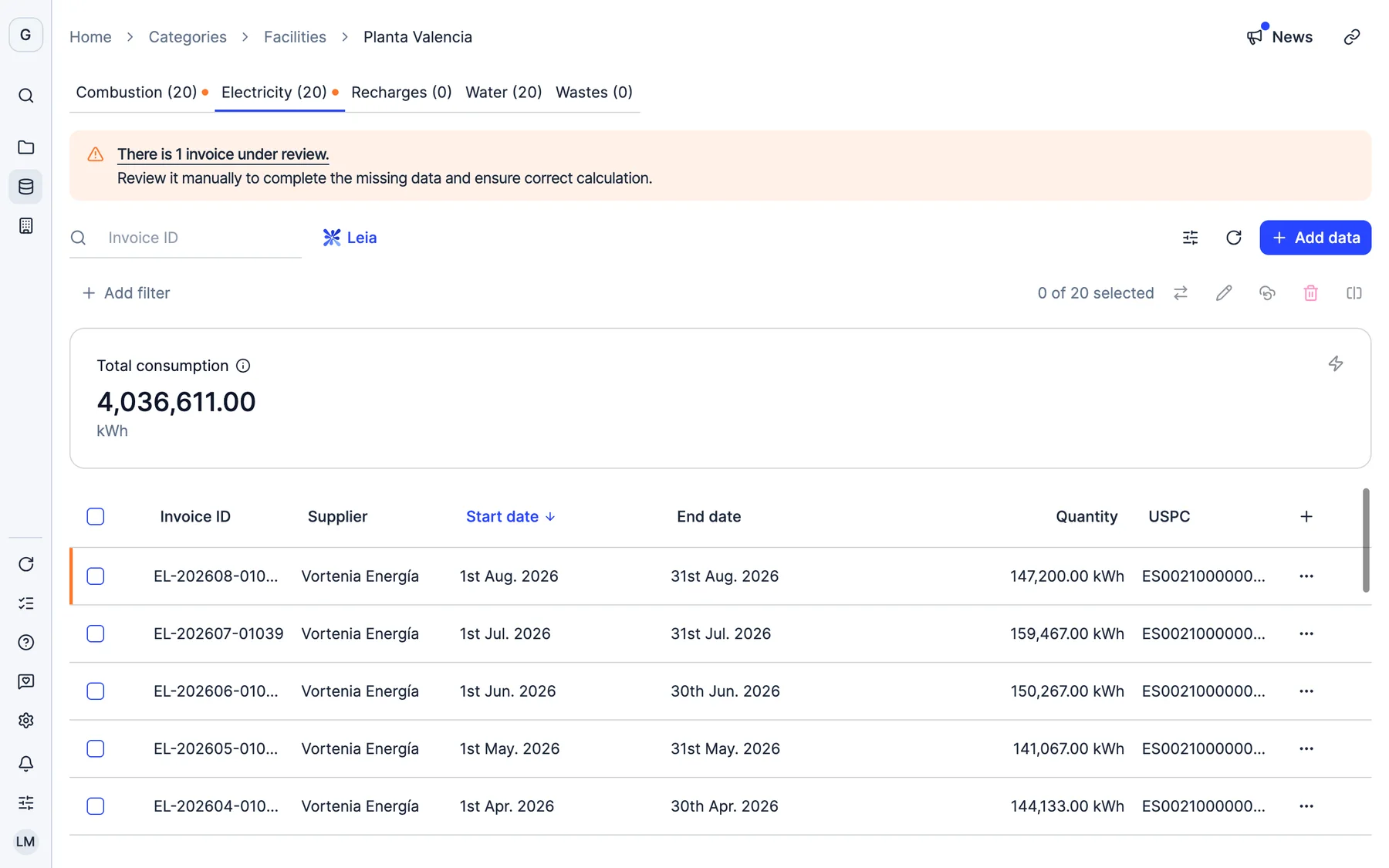This screenshot has height=868, width=1389.
Task: Click Add filter
Action: click(126, 293)
